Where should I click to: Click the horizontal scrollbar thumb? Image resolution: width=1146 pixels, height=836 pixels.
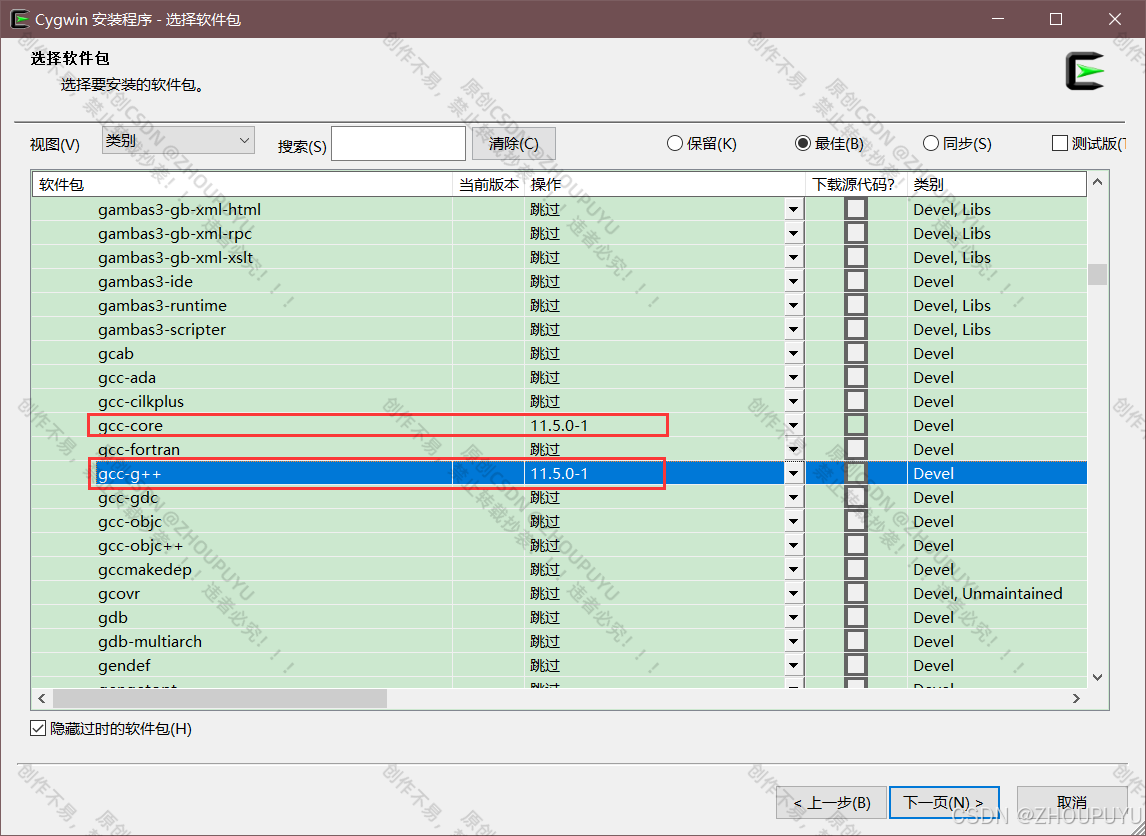(x=220, y=699)
